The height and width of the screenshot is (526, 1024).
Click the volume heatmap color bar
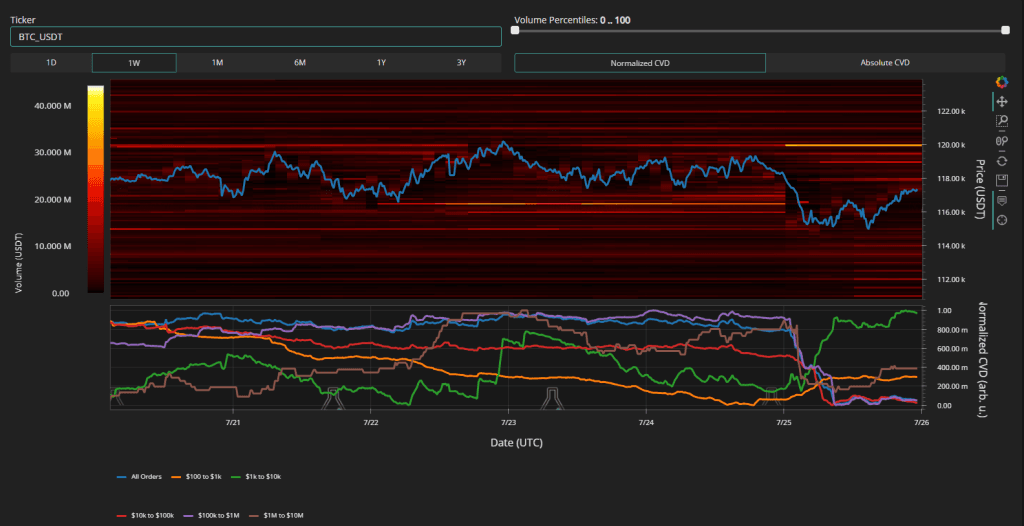click(x=95, y=189)
